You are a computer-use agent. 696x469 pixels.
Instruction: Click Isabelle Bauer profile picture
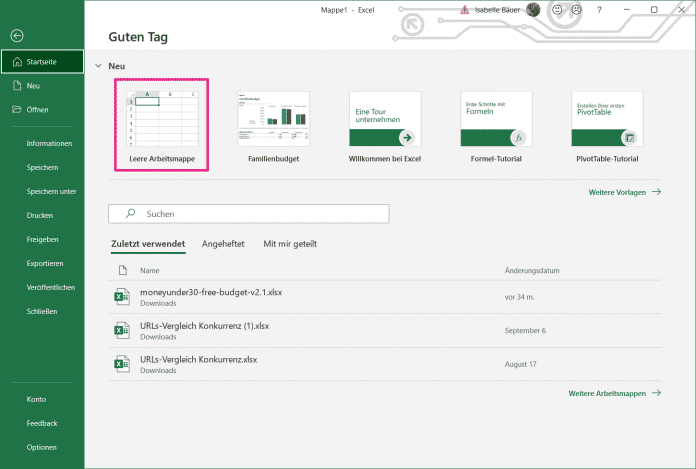pyautogui.click(x=534, y=9)
